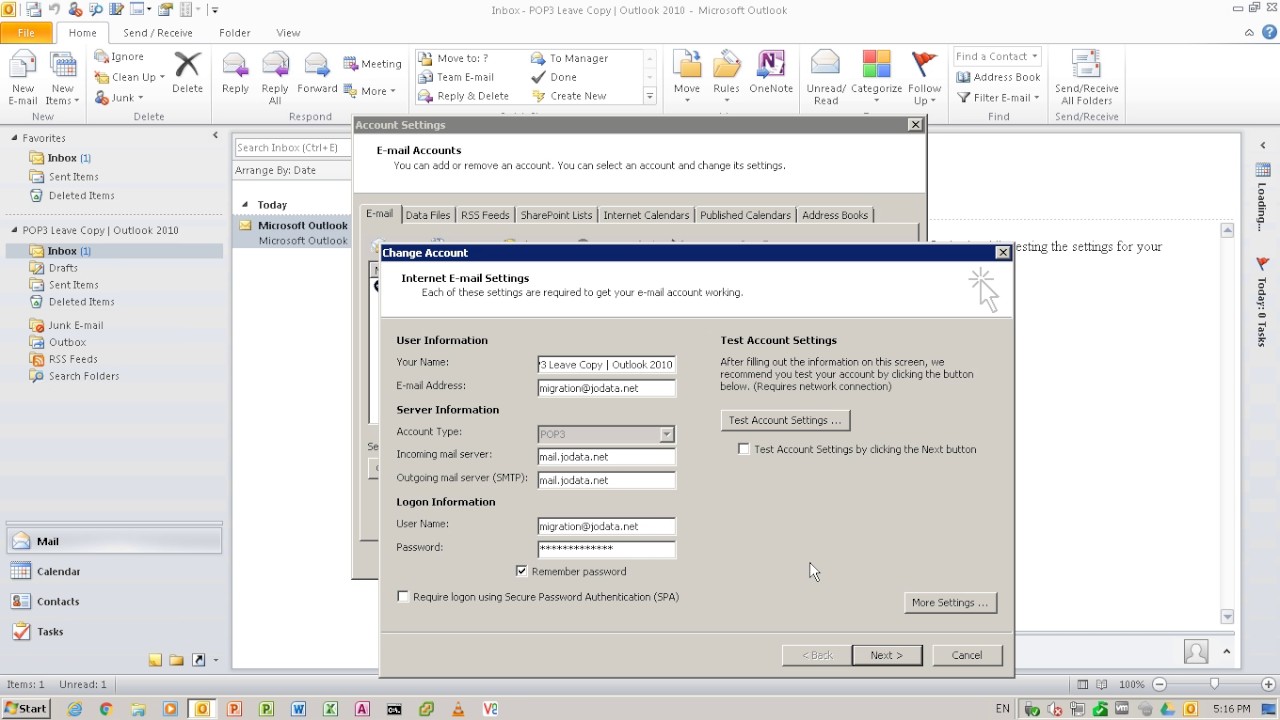Click the Ignore conversation icon
Image resolution: width=1280 pixels, height=720 pixels.
(119, 57)
